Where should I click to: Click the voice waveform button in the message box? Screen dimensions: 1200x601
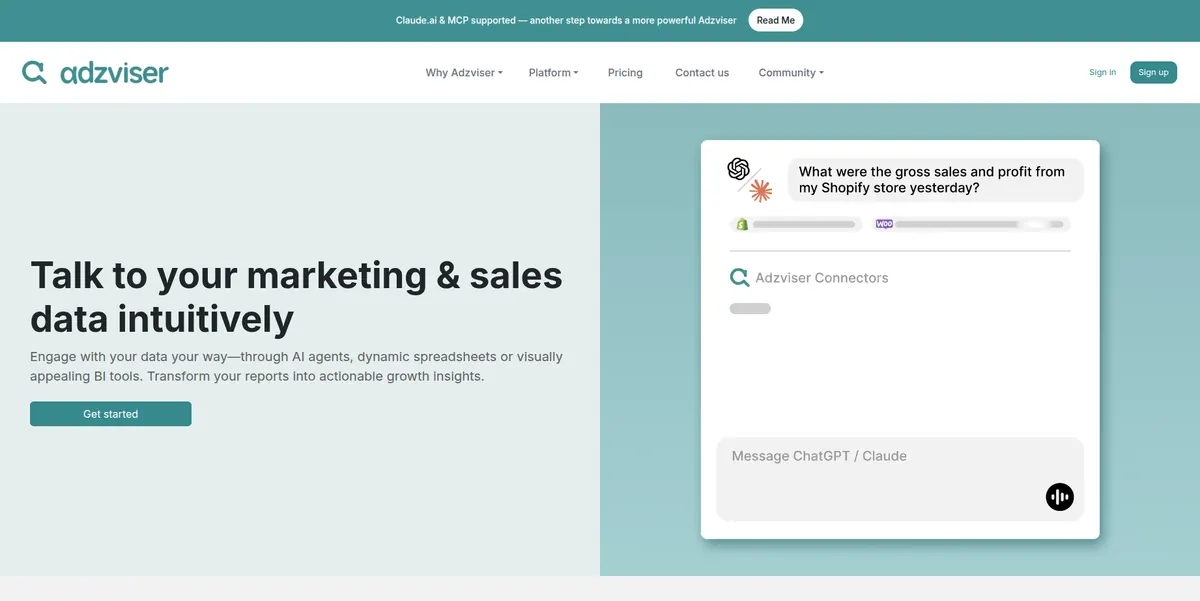tap(1060, 496)
